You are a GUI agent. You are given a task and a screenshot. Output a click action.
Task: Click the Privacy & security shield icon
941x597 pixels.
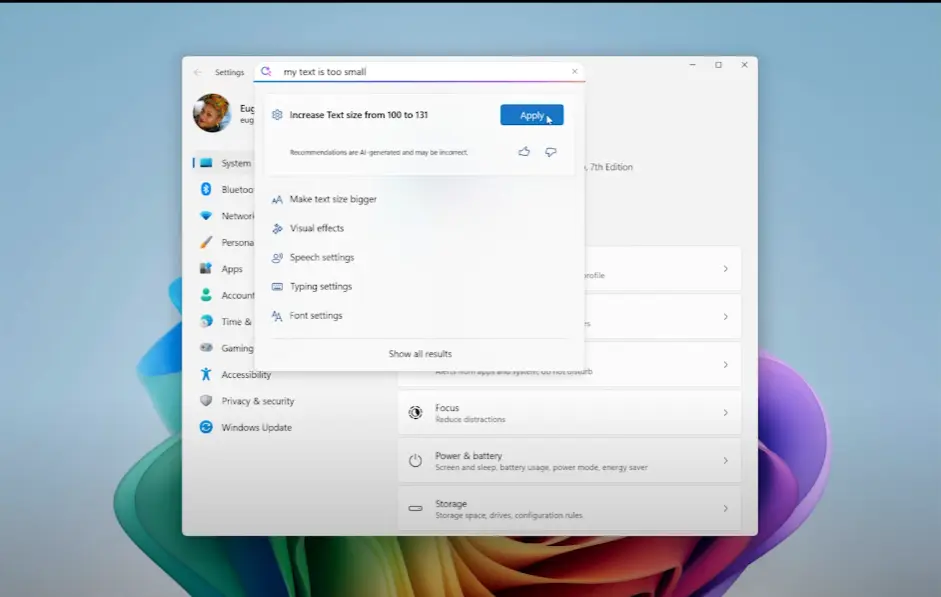pos(206,400)
